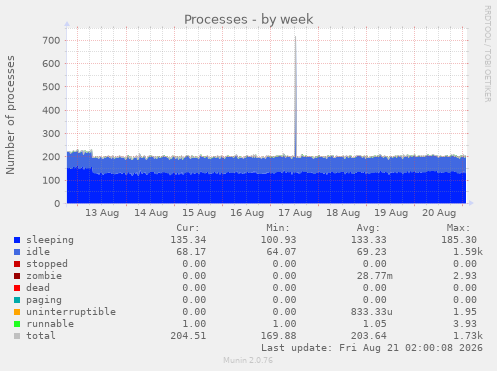
Task: Click the 'Number of processes' axis label
Action: [x=10, y=115]
